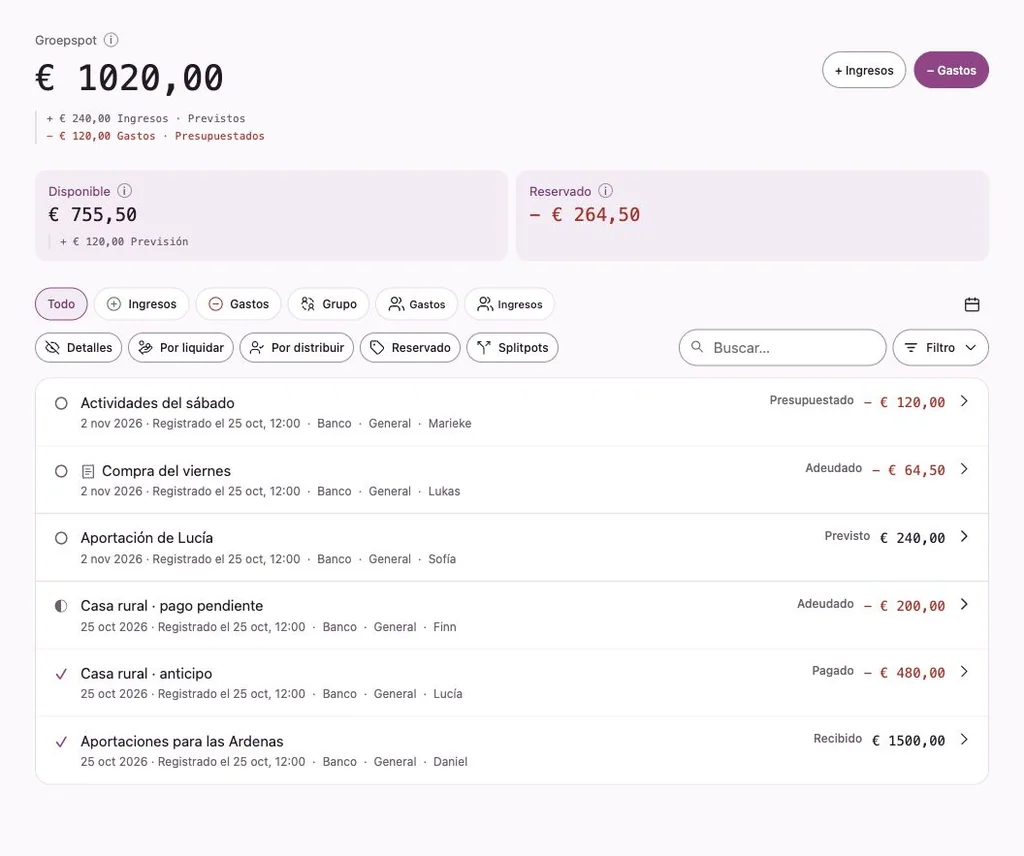1024x856 pixels.
Task: Click the € 1020,00 total balance
Action: tap(129, 78)
